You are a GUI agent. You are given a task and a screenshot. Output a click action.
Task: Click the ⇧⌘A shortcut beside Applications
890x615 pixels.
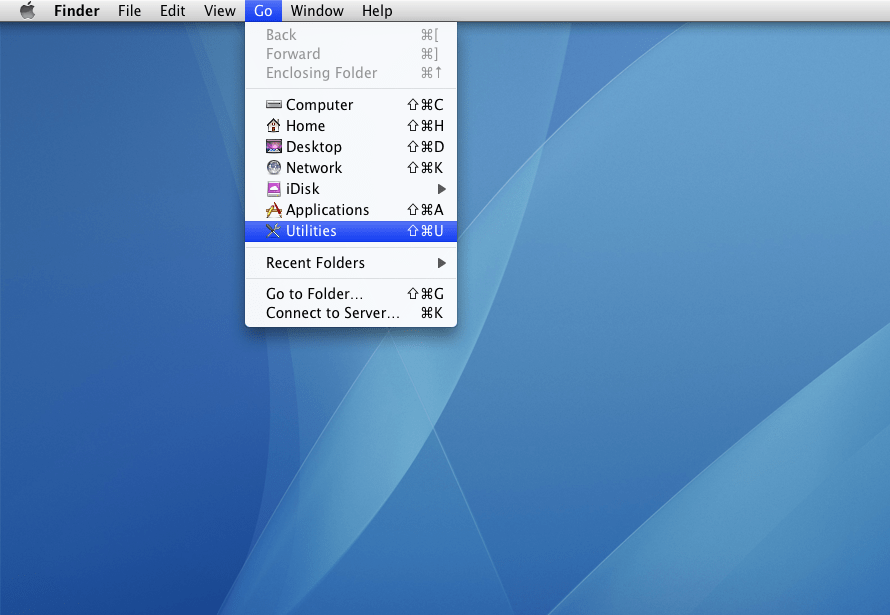click(425, 210)
